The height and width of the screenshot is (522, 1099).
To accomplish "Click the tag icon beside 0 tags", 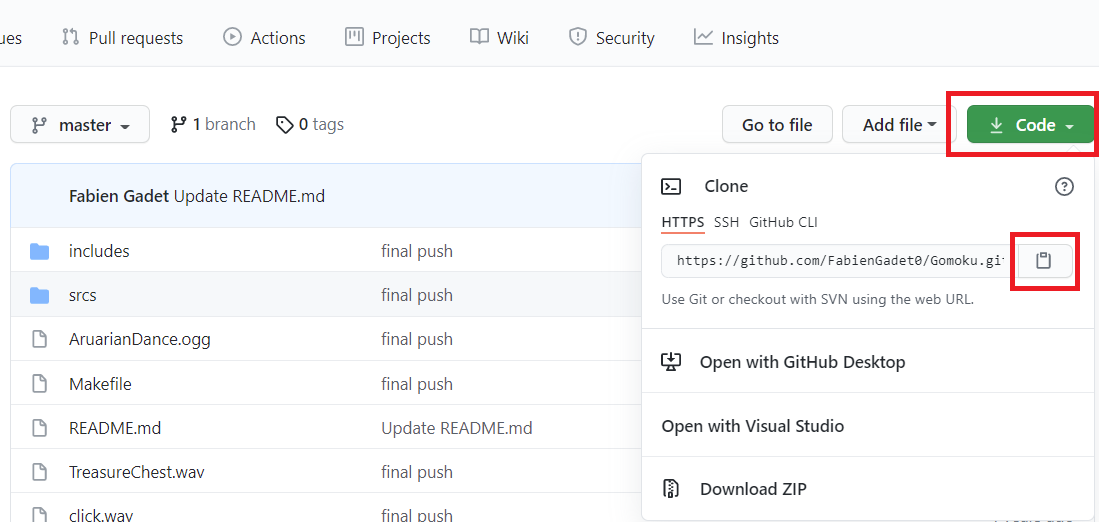I will tap(285, 125).
